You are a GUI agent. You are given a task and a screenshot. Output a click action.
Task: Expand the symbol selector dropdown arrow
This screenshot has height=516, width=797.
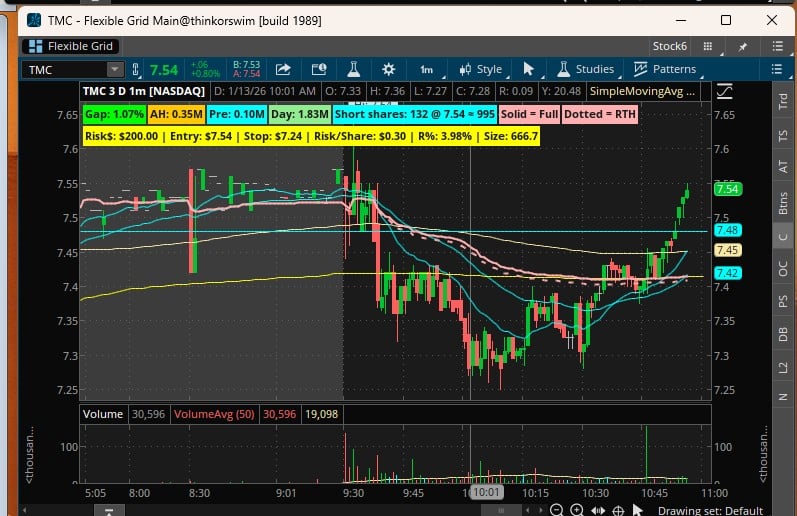pyautogui.click(x=115, y=69)
